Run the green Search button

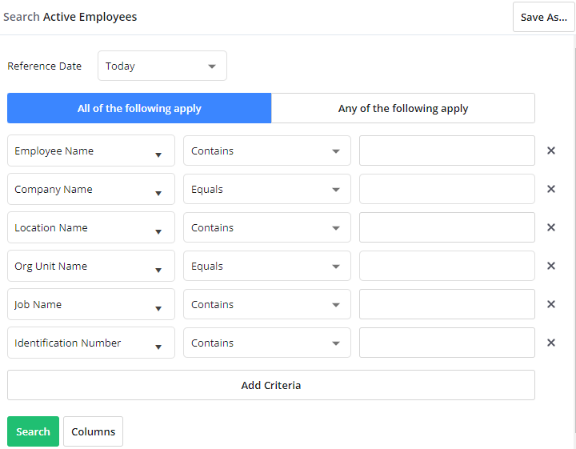coord(33,431)
